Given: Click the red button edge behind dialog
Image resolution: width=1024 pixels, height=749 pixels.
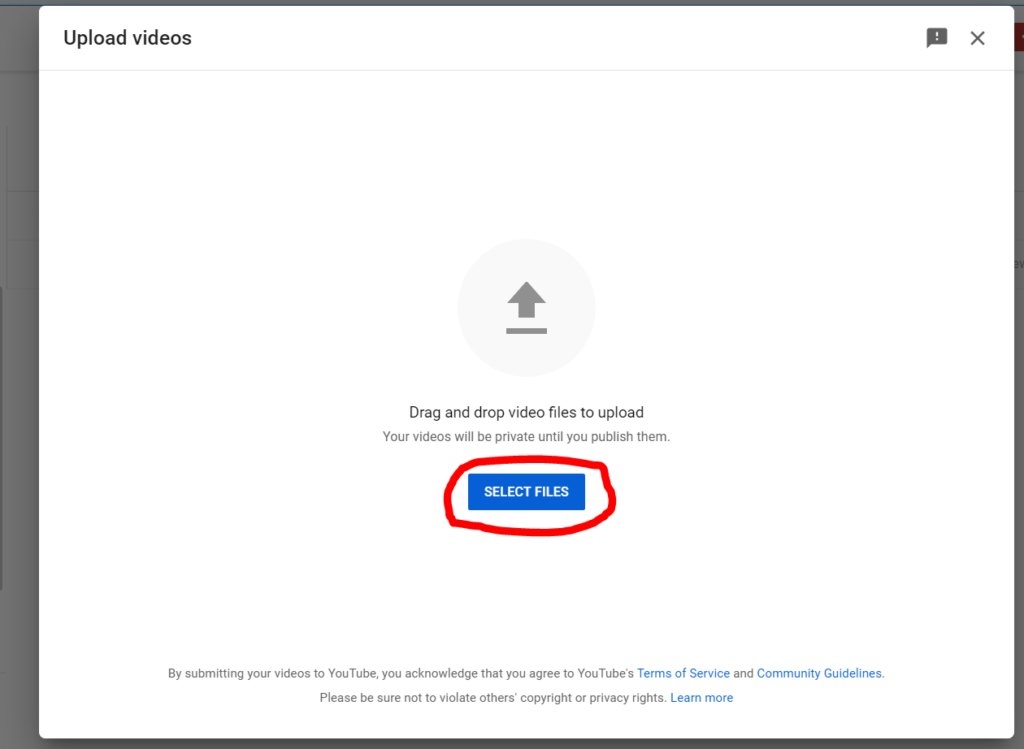Looking at the screenshot, I should pos(1019,37).
